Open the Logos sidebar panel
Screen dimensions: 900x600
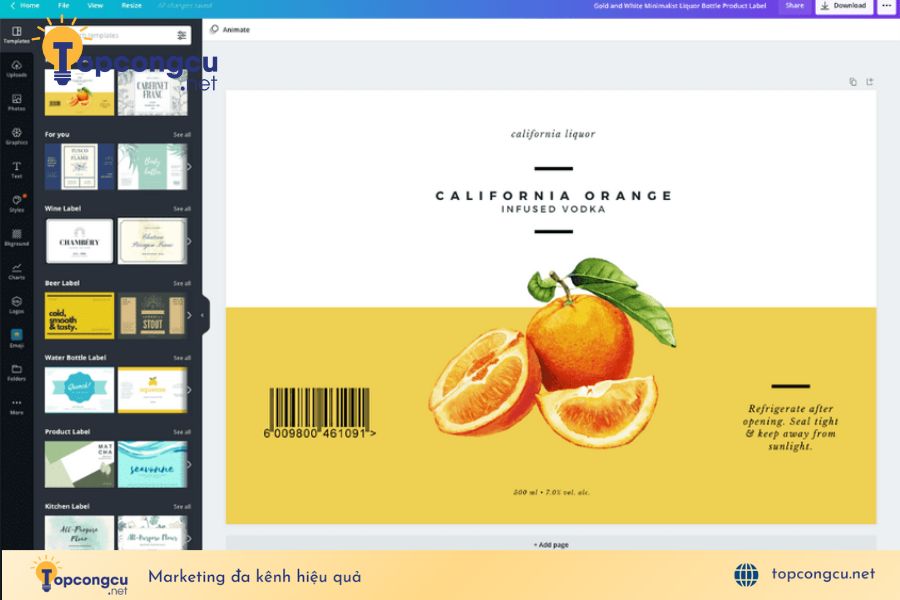point(17,305)
